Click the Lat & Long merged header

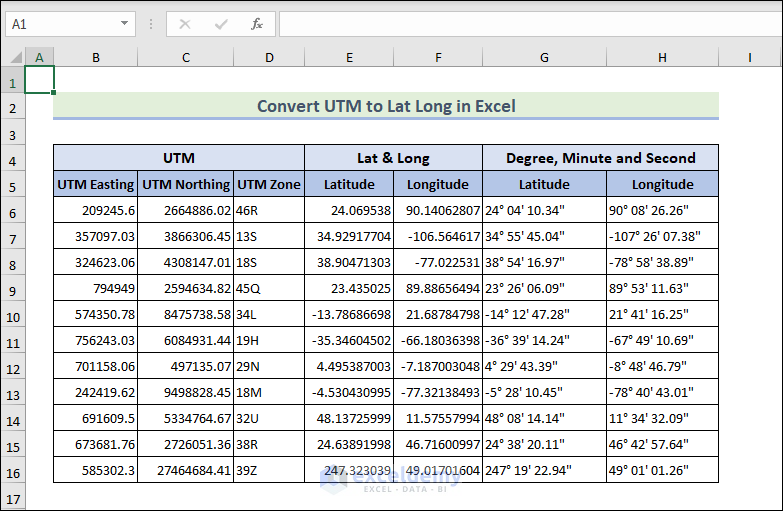point(393,158)
